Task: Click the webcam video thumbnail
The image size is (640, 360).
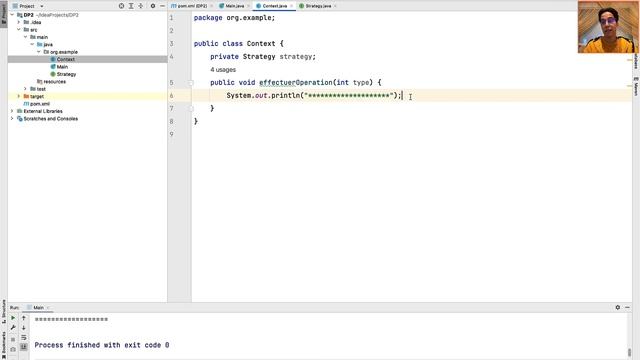Action: (608, 27)
